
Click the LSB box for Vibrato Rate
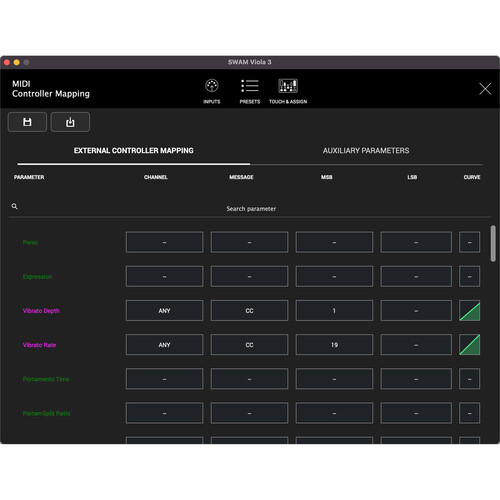tap(416, 345)
